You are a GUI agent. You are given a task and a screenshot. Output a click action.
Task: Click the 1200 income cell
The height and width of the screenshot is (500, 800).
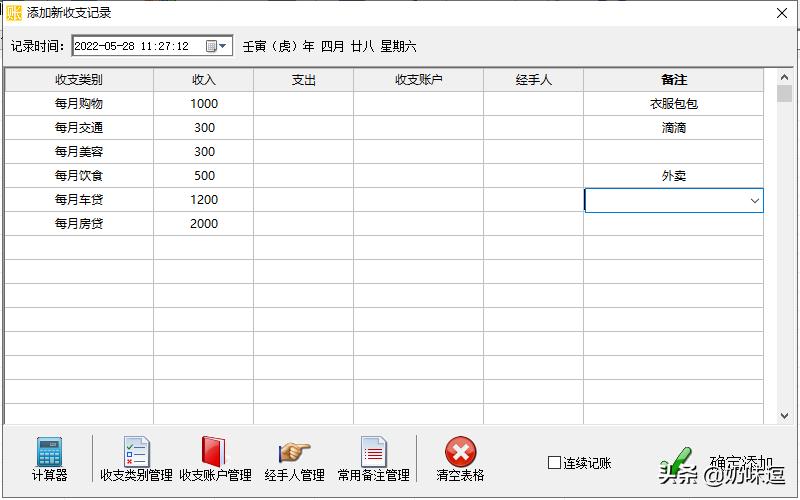coord(204,199)
